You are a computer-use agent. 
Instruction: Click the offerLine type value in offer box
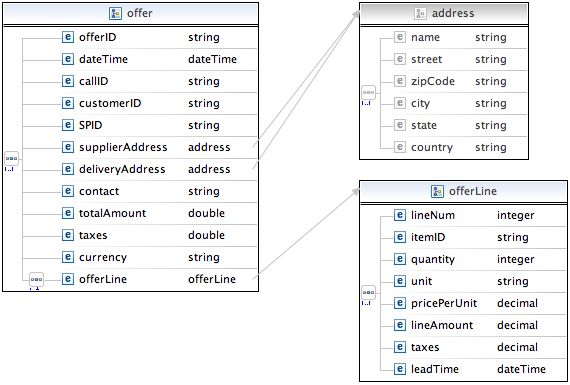click(212, 279)
